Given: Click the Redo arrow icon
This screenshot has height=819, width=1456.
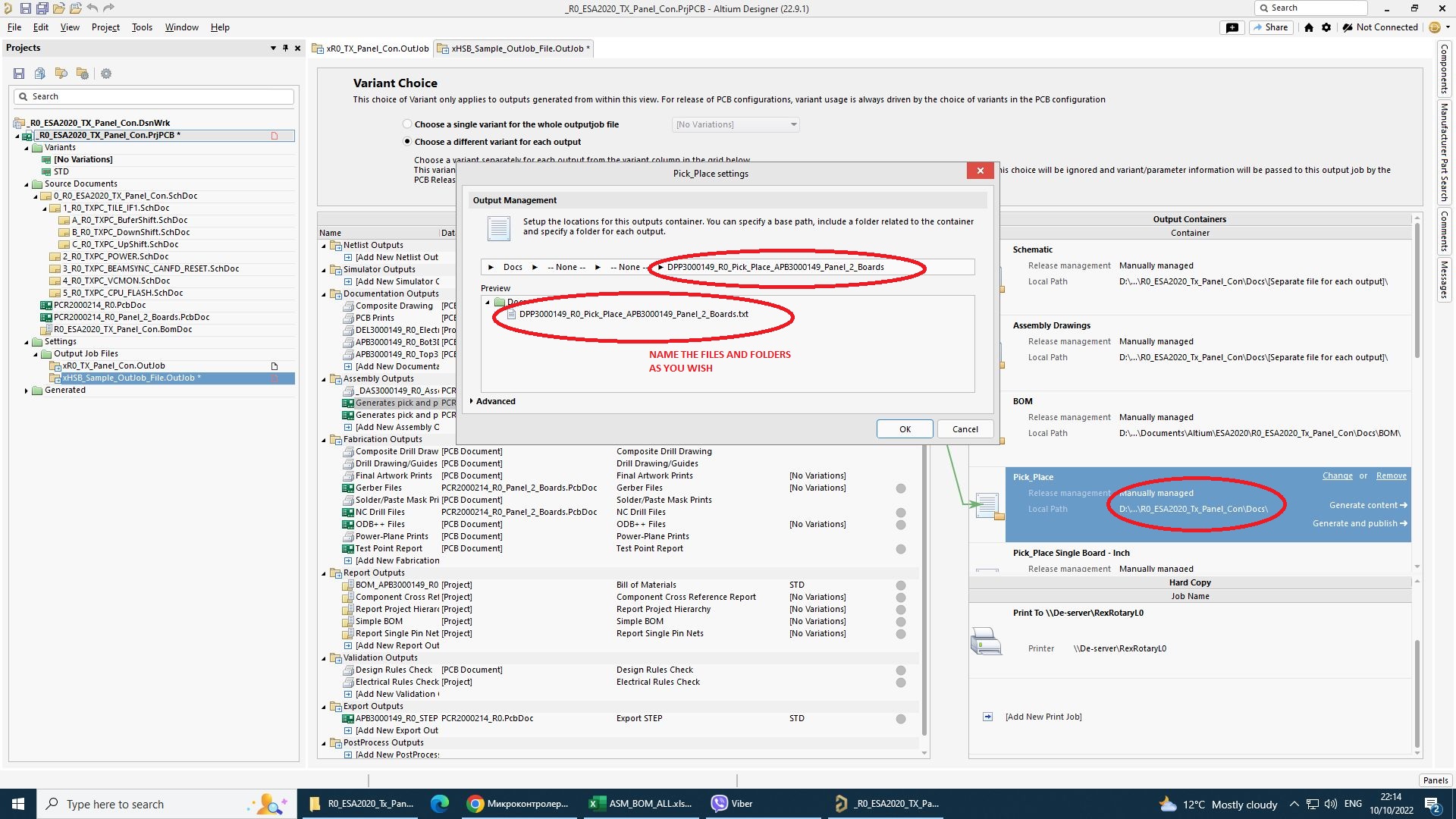Looking at the screenshot, I should point(108,8).
